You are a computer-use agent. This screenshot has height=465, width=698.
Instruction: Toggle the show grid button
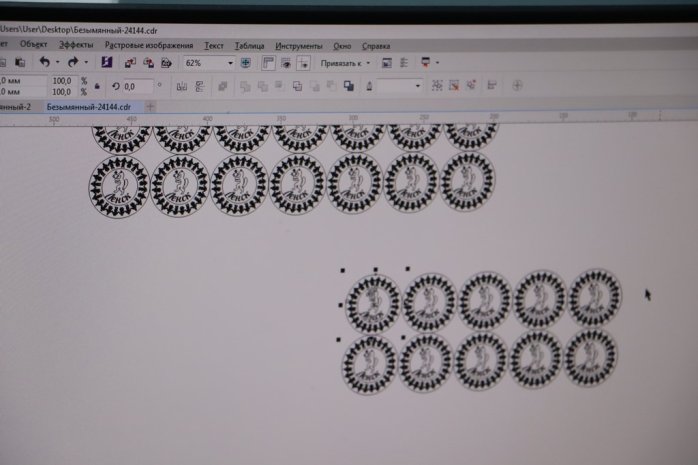286,64
